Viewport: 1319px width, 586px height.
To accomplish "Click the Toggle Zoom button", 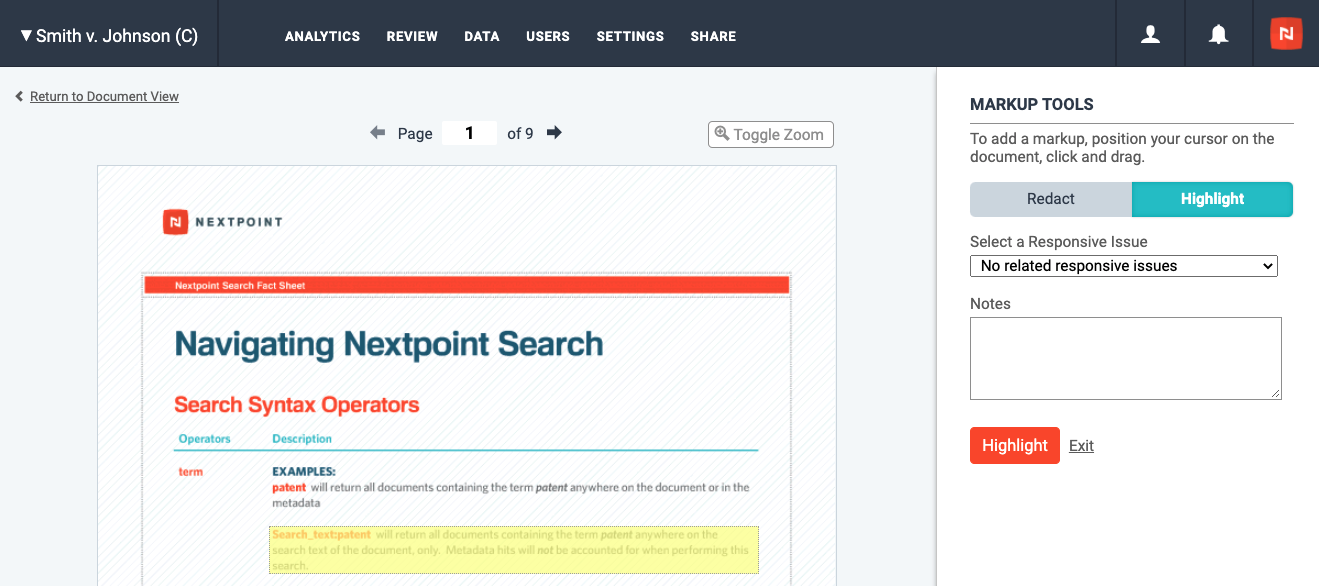I will point(771,134).
